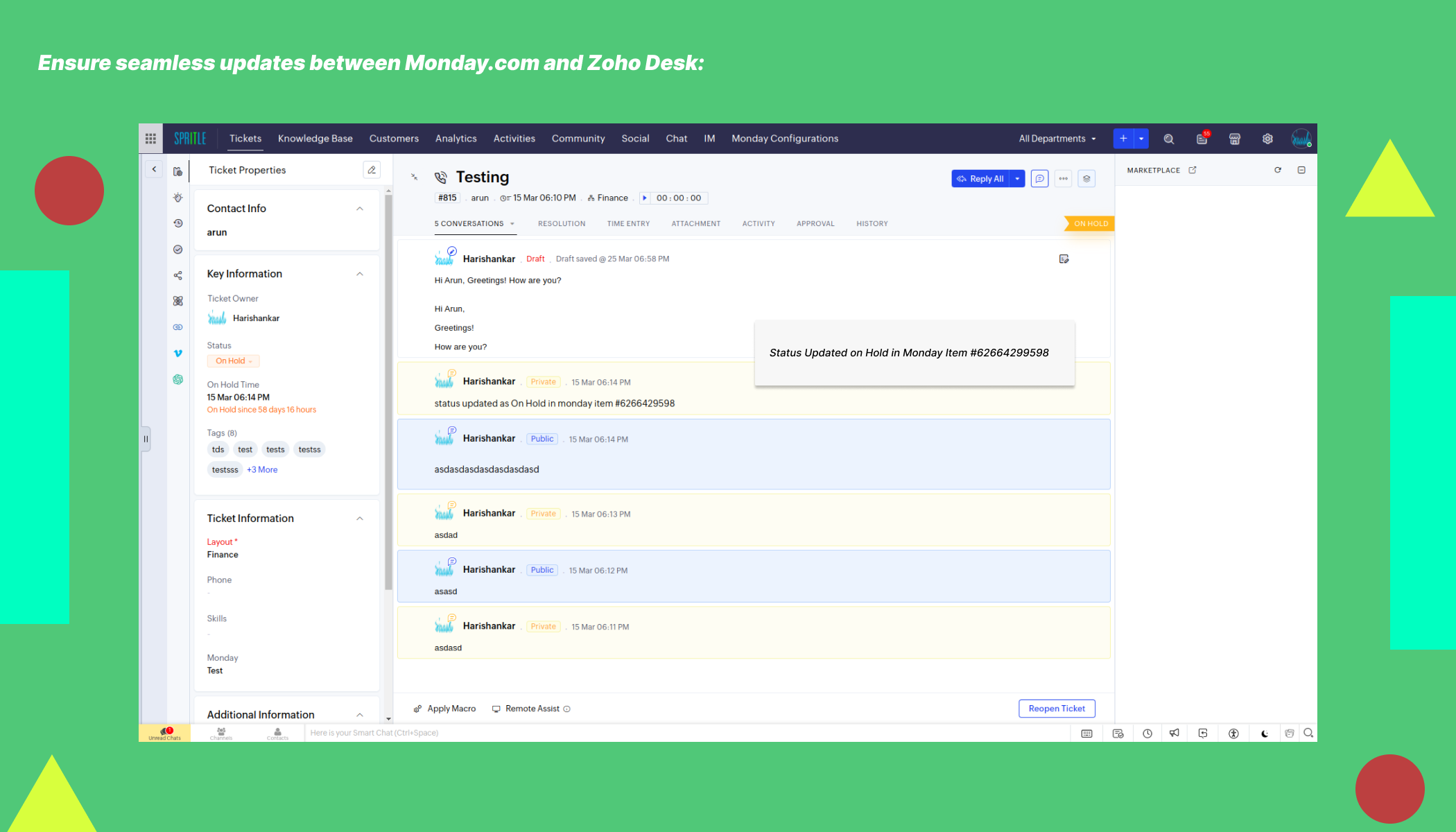Viewport: 1456px width, 832px height.
Task: Open Monday Configurations tab
Action: (x=785, y=139)
